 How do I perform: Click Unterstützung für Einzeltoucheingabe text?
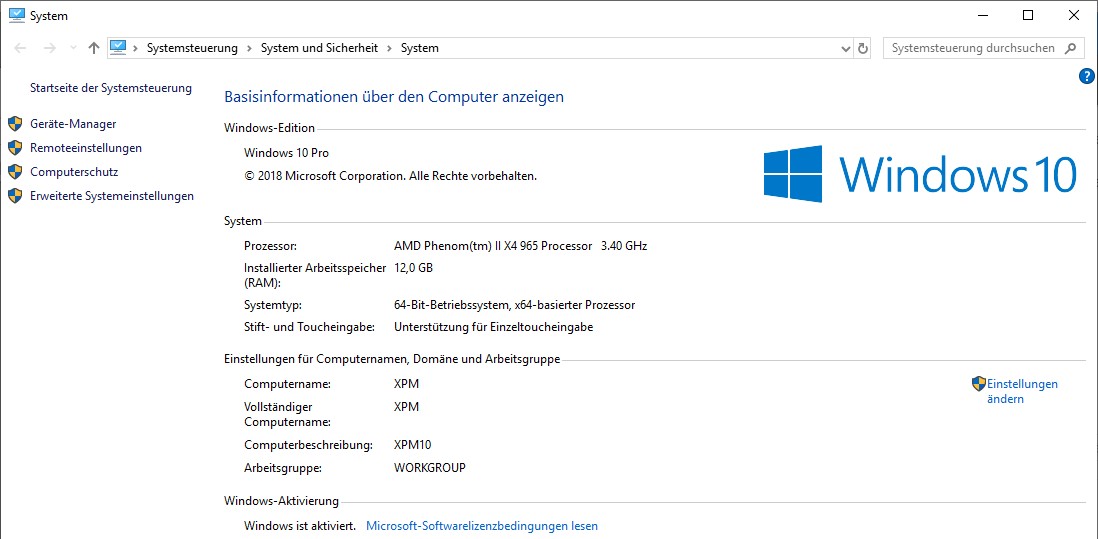[x=494, y=327]
